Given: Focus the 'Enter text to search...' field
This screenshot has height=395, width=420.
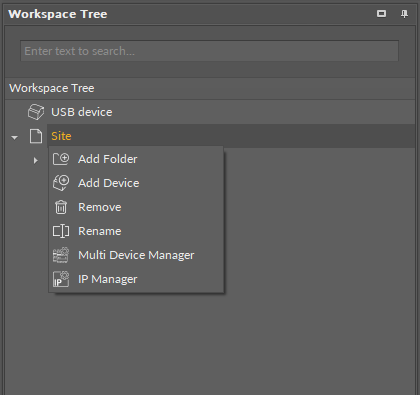Looking at the screenshot, I should 209,51.
